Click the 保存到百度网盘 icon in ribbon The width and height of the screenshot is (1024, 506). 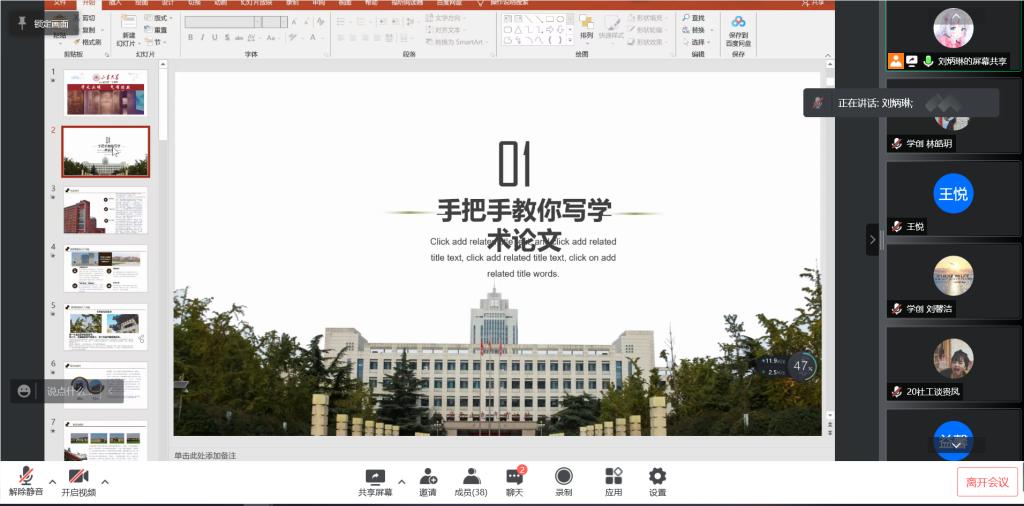point(738,30)
